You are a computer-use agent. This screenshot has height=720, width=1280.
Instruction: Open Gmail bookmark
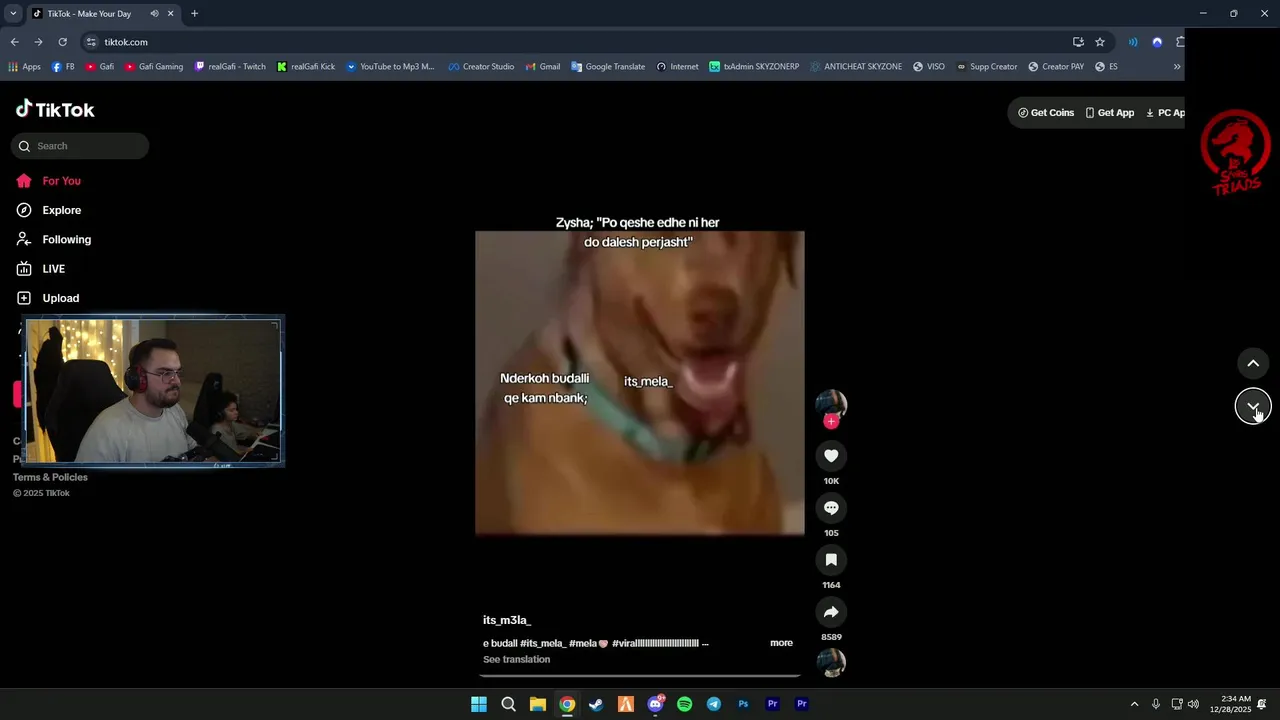point(543,67)
